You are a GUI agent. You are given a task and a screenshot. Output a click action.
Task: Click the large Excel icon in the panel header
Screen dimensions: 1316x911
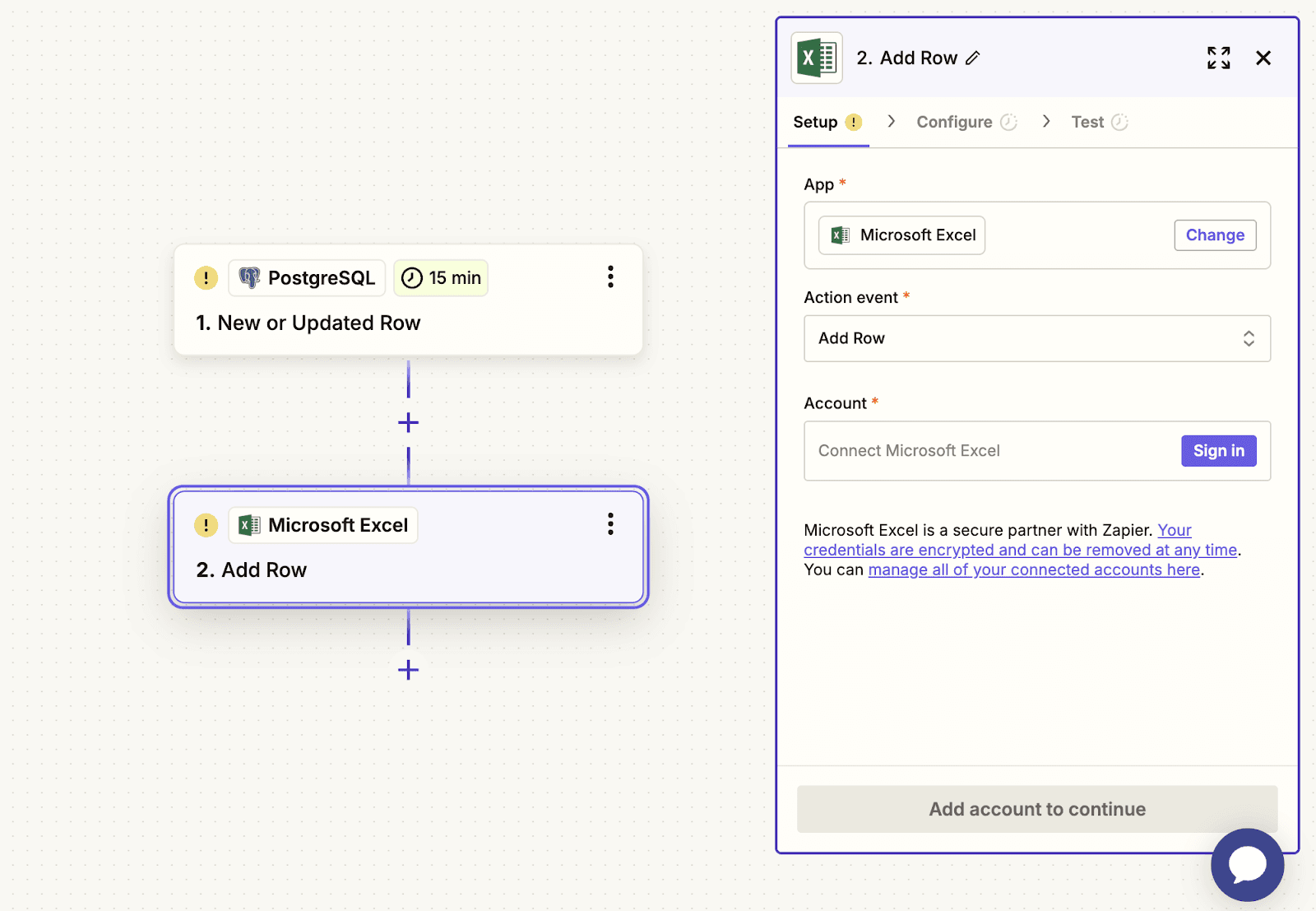(817, 58)
